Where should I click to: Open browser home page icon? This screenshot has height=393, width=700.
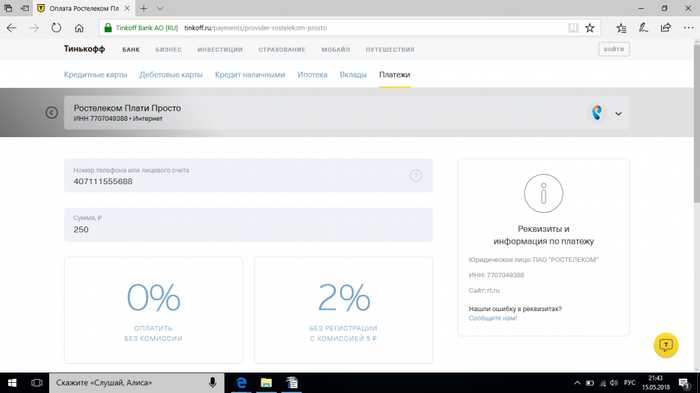tap(79, 28)
